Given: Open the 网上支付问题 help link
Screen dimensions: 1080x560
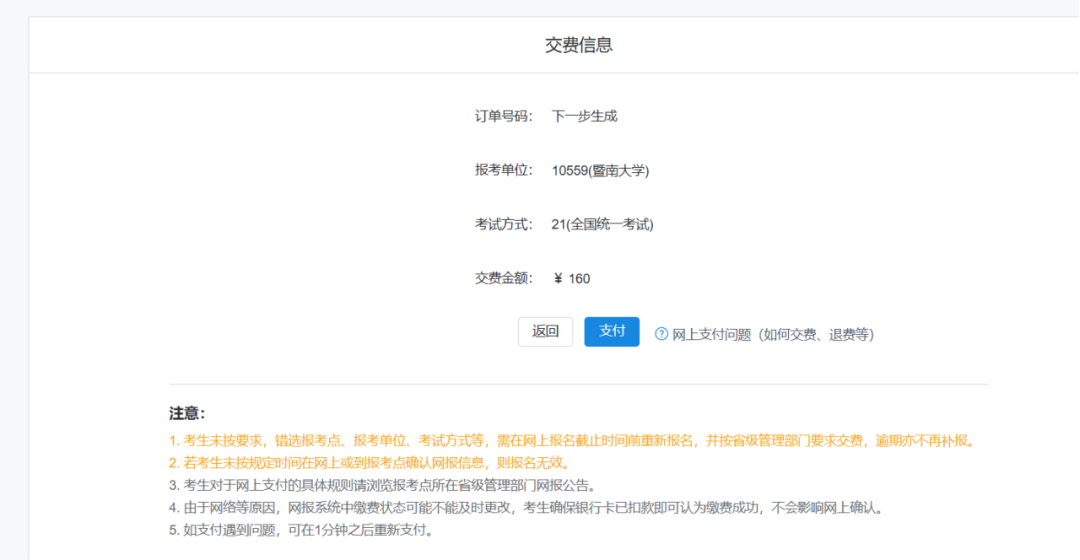Looking at the screenshot, I should 772,334.
